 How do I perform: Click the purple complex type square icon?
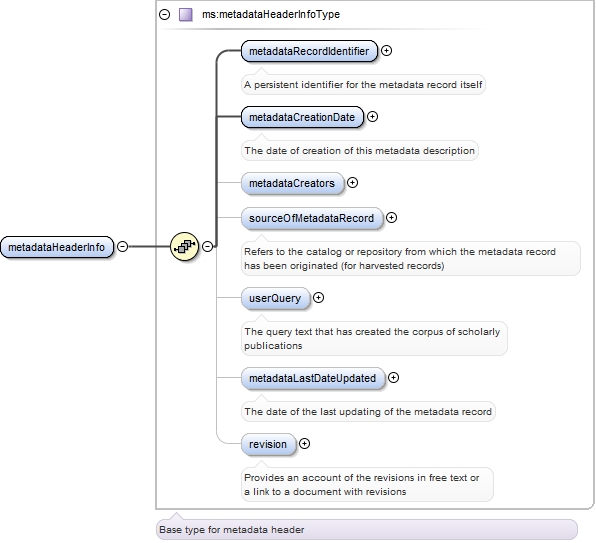click(186, 14)
